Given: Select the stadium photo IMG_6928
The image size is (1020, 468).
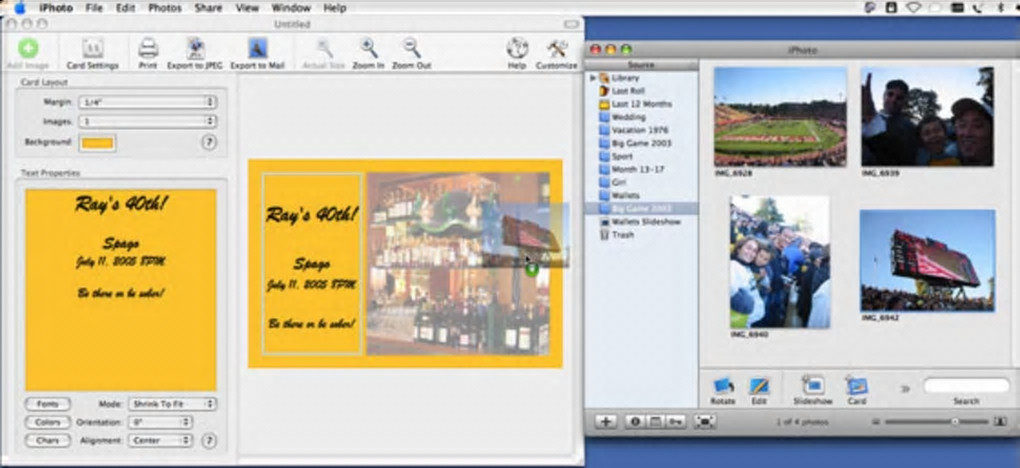Looking at the screenshot, I should point(780,117).
